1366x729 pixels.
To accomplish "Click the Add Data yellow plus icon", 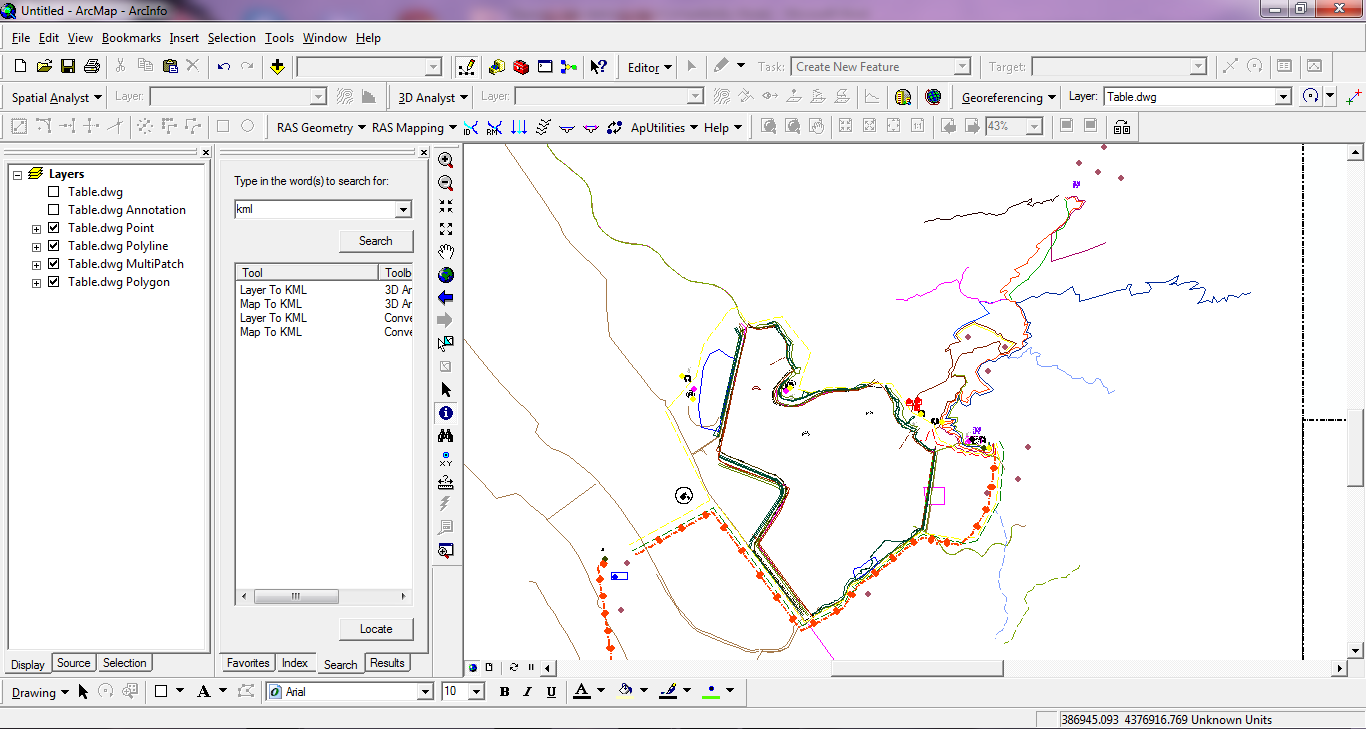I will [x=277, y=66].
